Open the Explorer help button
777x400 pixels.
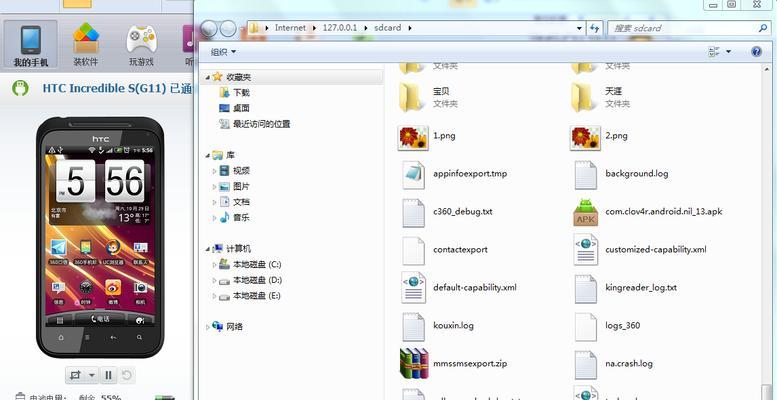coord(756,52)
